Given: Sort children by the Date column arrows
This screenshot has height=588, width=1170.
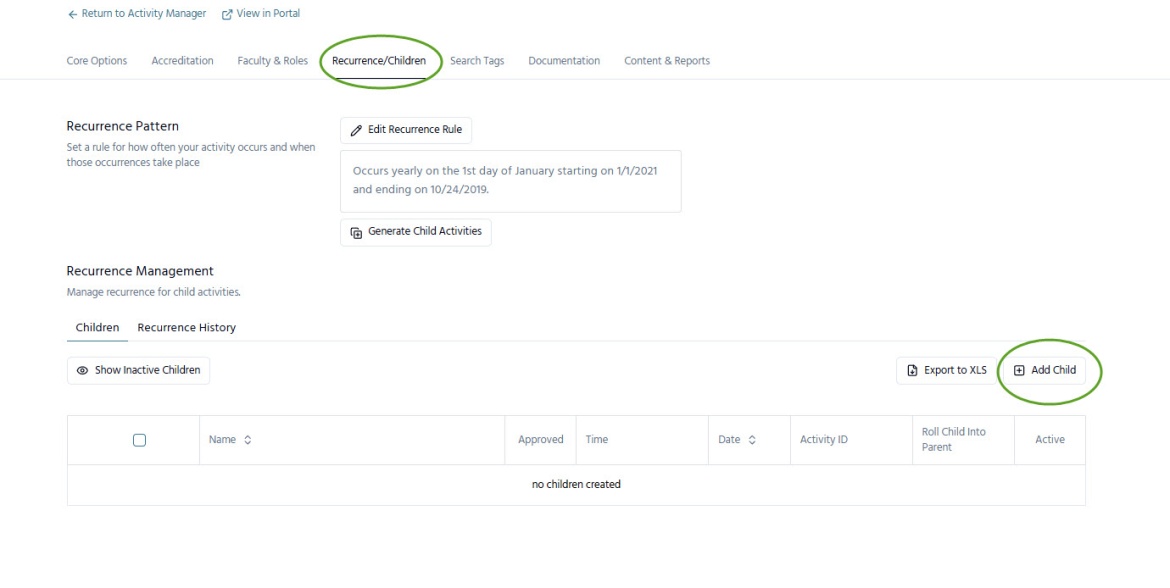Looking at the screenshot, I should (752, 440).
